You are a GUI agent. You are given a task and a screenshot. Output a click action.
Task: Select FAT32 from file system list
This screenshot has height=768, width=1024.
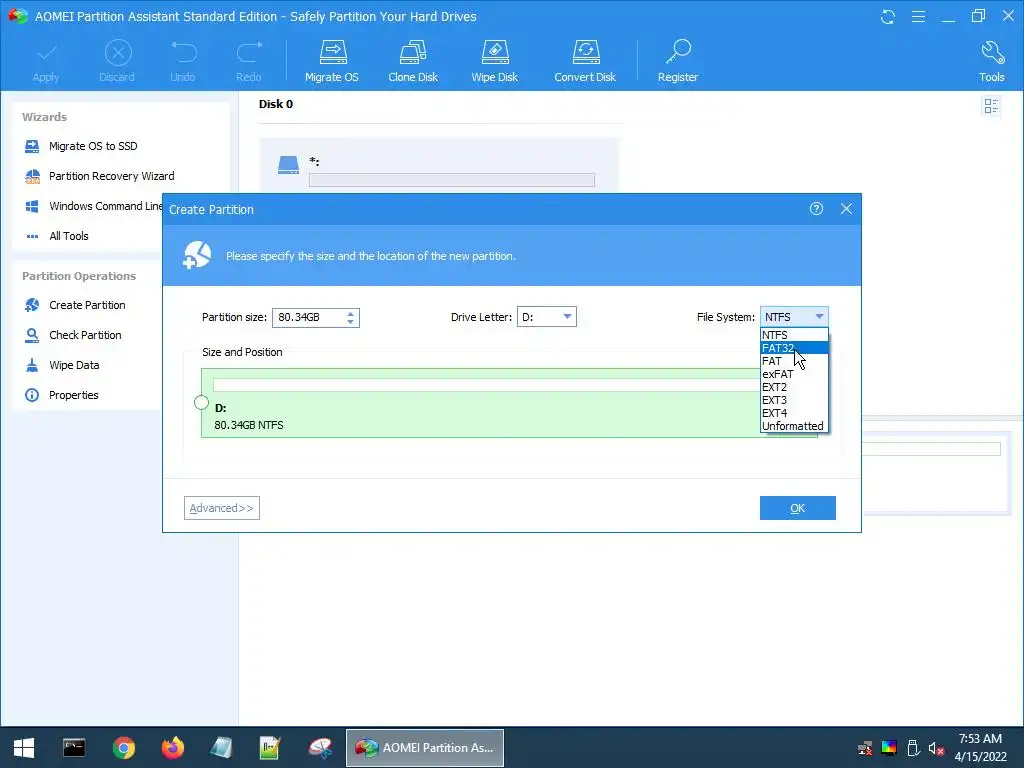[x=794, y=348]
